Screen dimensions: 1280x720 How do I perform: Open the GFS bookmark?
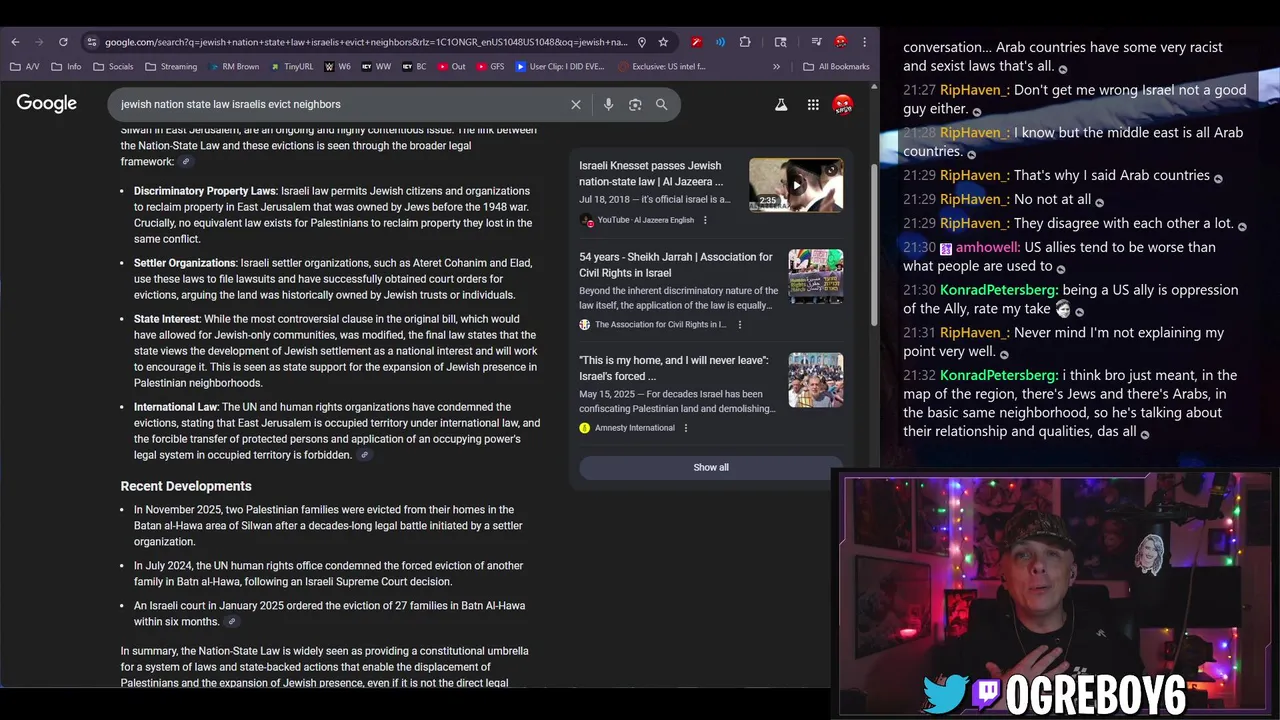[x=491, y=67]
